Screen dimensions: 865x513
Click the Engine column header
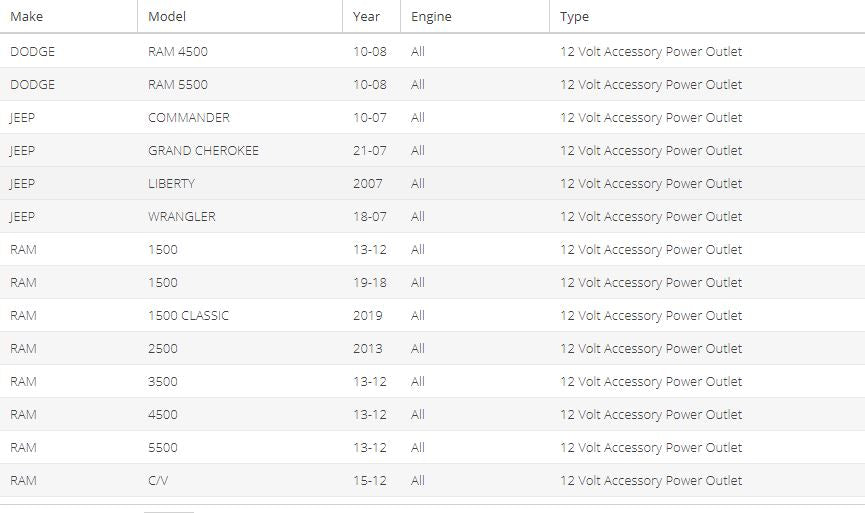475,17
